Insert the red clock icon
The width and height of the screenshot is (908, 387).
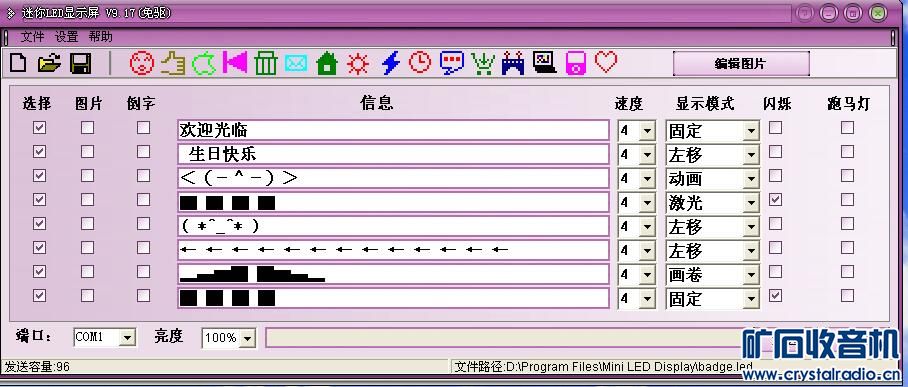(x=420, y=62)
